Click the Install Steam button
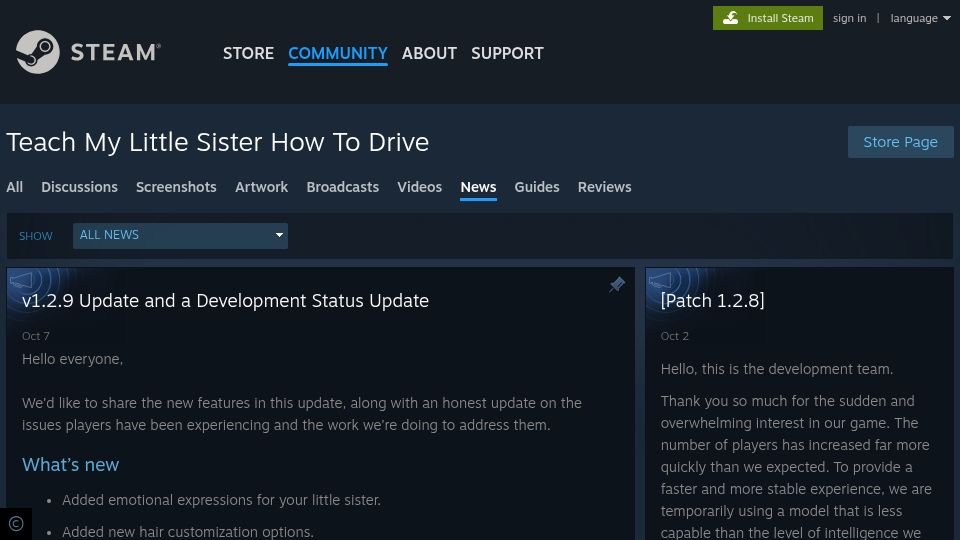Image resolution: width=960 pixels, height=540 pixels. 768,18
